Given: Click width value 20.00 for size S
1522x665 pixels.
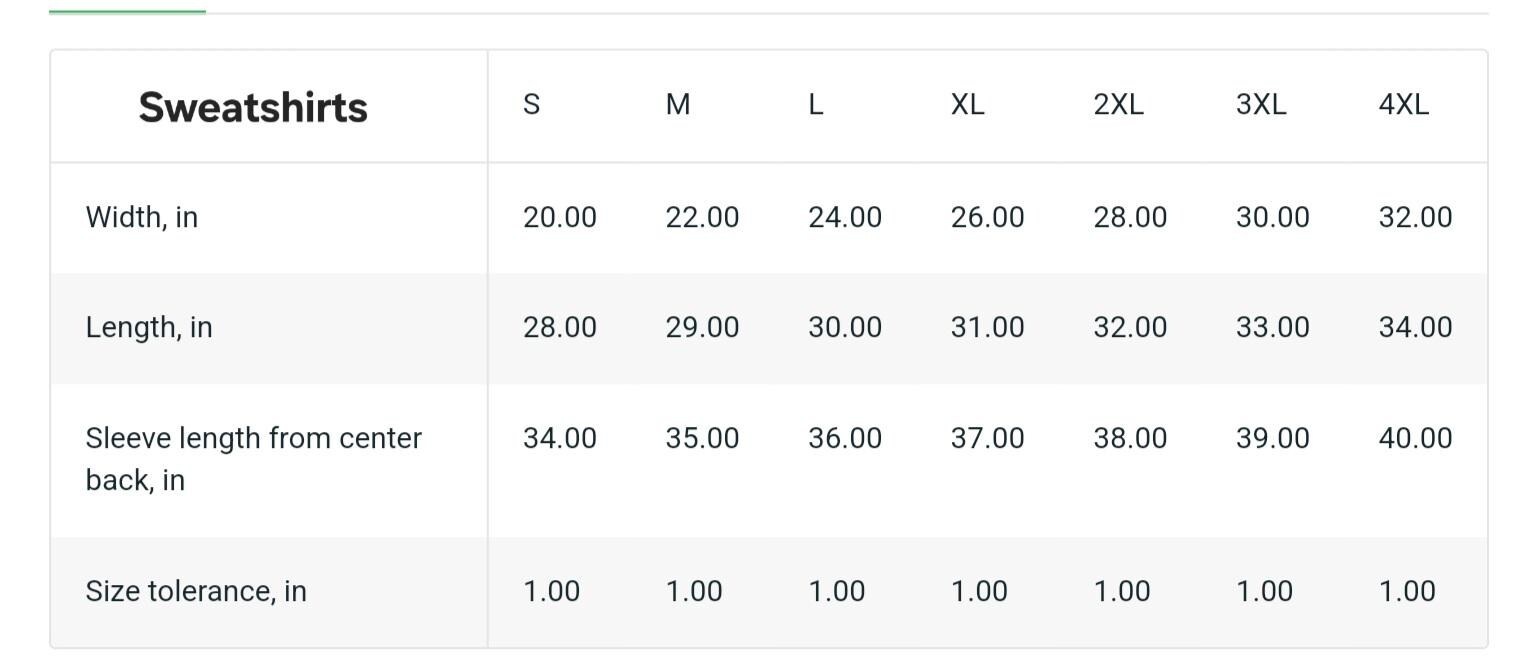Looking at the screenshot, I should (x=560, y=217).
